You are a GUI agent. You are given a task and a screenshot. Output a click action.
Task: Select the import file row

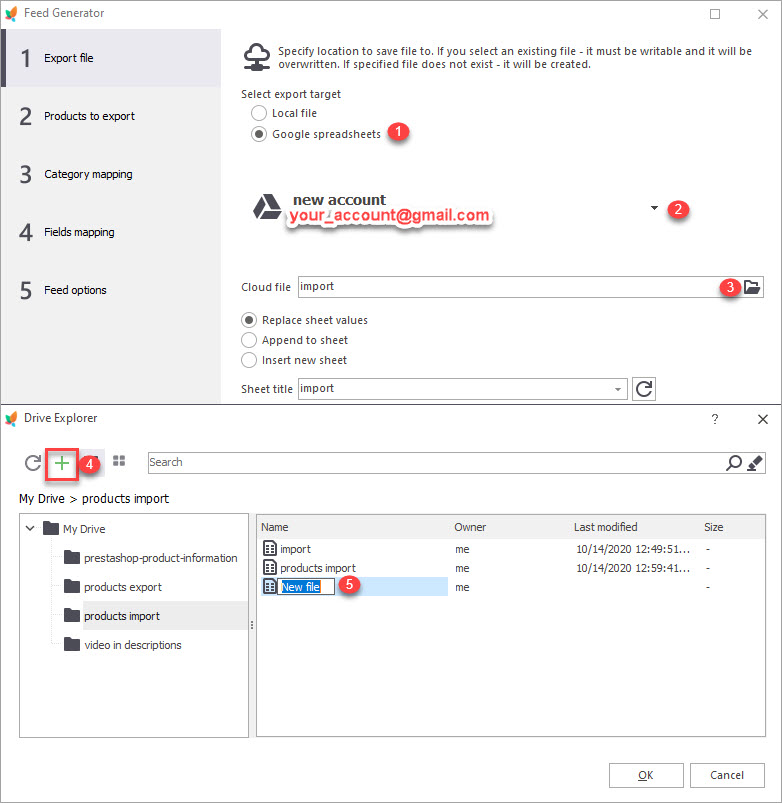click(511, 549)
